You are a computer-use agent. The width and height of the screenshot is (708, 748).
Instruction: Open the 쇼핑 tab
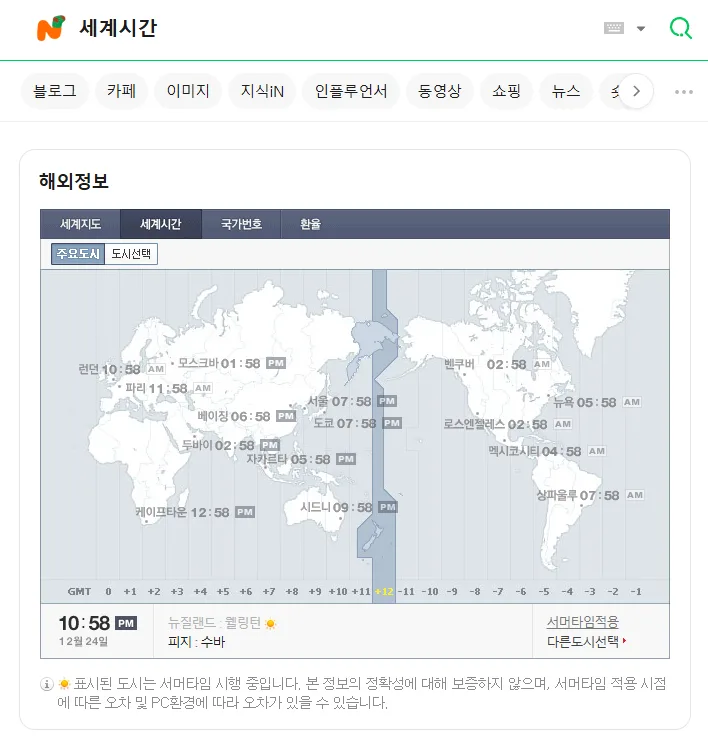click(506, 91)
